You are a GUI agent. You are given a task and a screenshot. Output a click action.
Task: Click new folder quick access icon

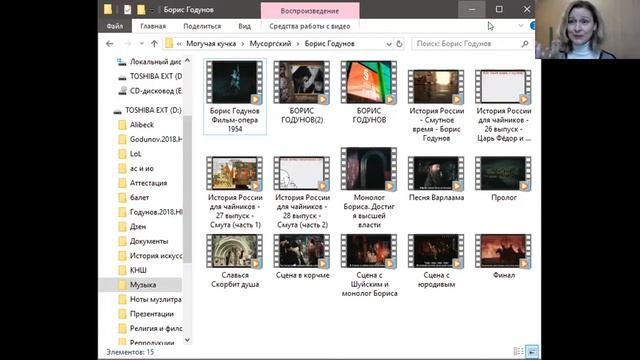click(141, 9)
